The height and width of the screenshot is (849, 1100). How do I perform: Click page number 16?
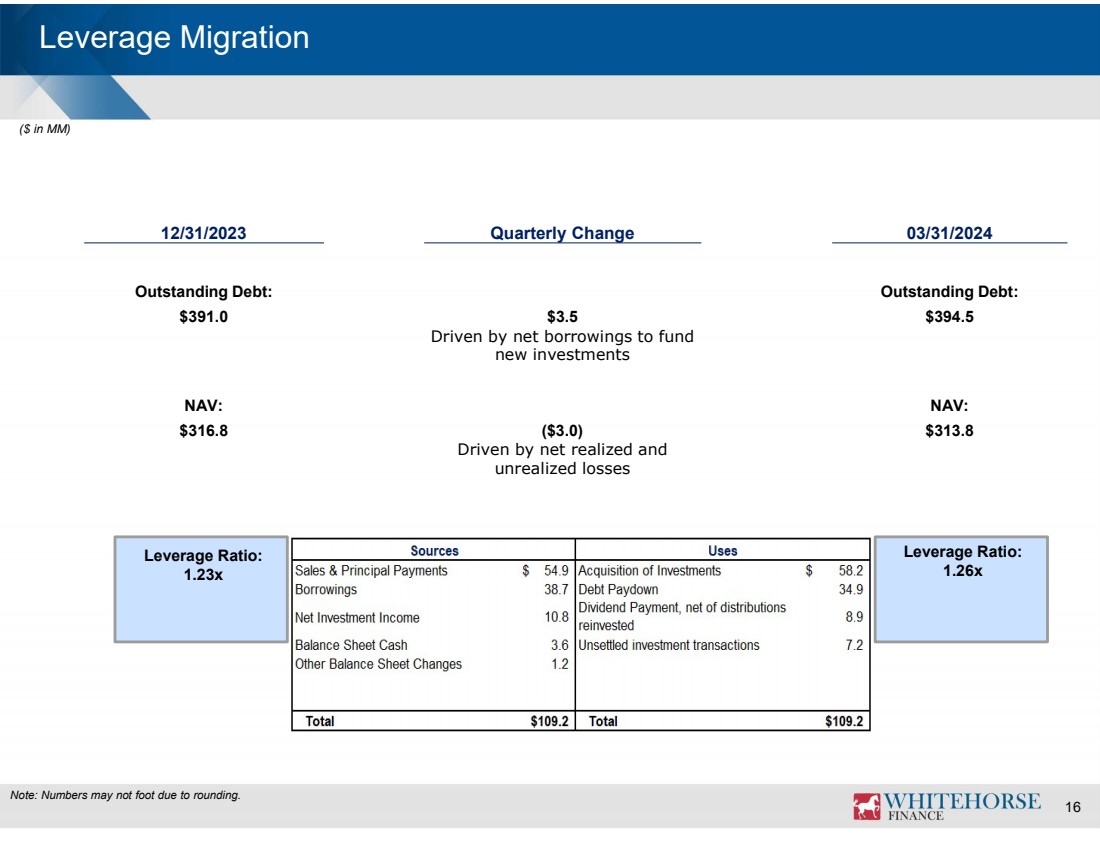pos(1073,807)
